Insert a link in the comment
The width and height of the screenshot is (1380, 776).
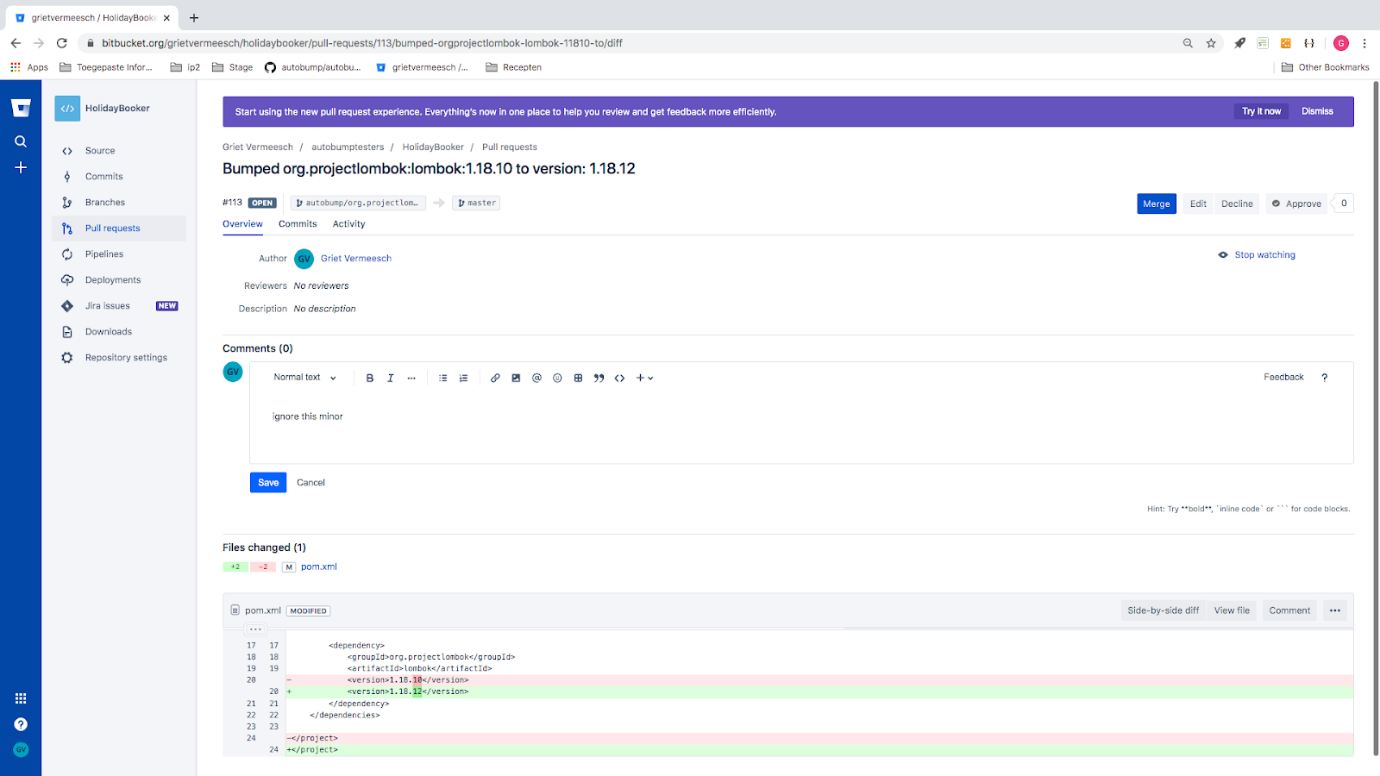pos(495,378)
